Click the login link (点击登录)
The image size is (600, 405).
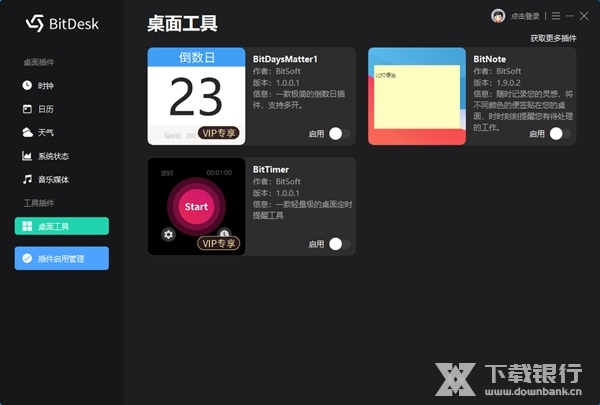tap(525, 16)
